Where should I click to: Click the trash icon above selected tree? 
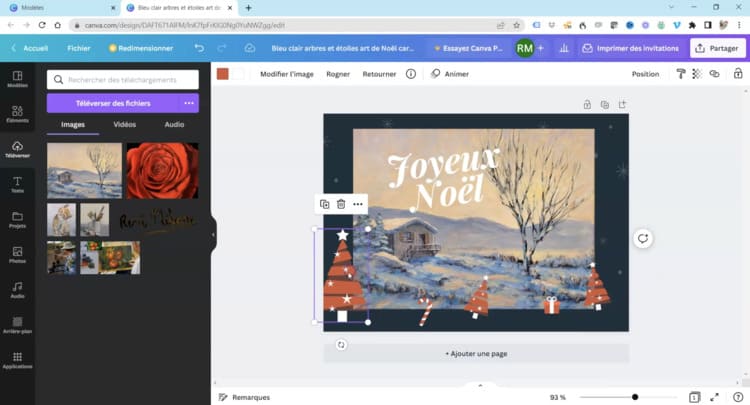[x=341, y=204]
